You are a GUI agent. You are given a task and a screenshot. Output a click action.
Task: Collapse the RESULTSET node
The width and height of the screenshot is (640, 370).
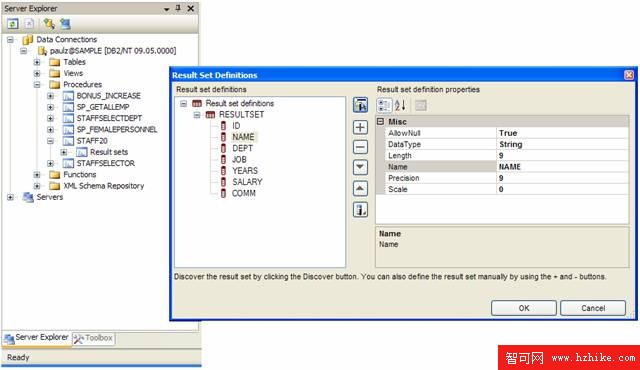click(x=197, y=115)
